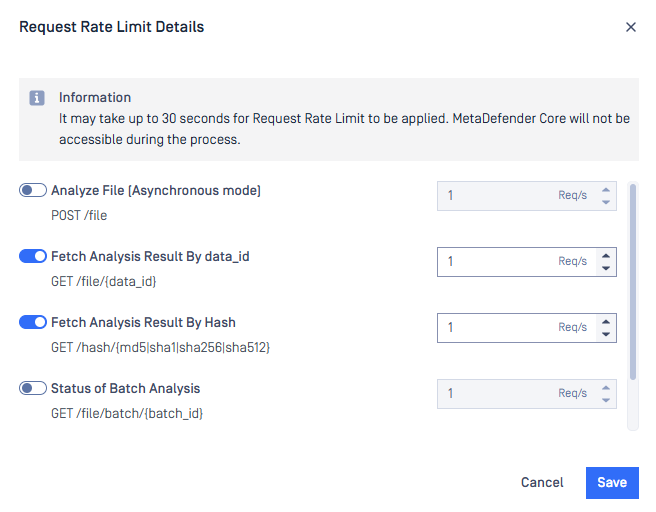
Task: Close the Request Rate Limit Details dialog
Action: point(630,27)
